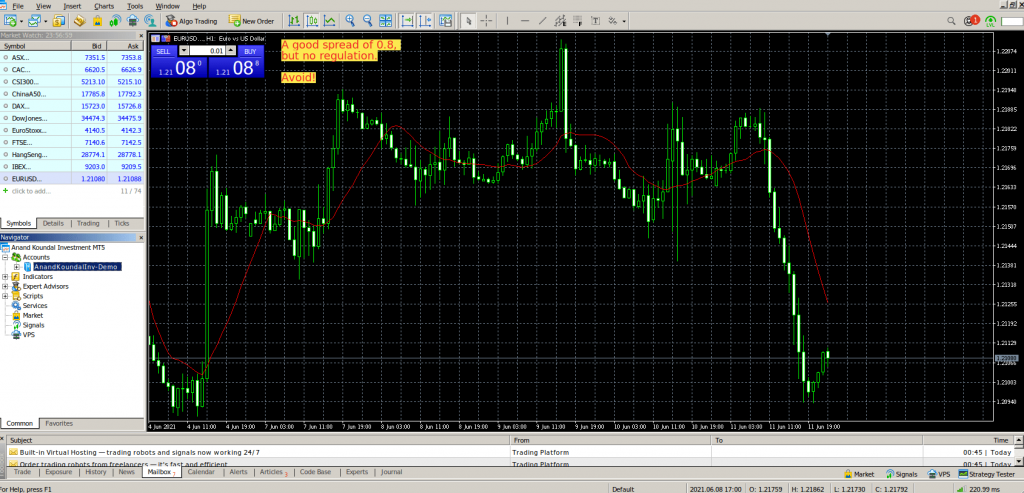The width and height of the screenshot is (1024, 493).
Task: Click the 0.01 volume input field
Action: pyautogui.click(x=208, y=51)
